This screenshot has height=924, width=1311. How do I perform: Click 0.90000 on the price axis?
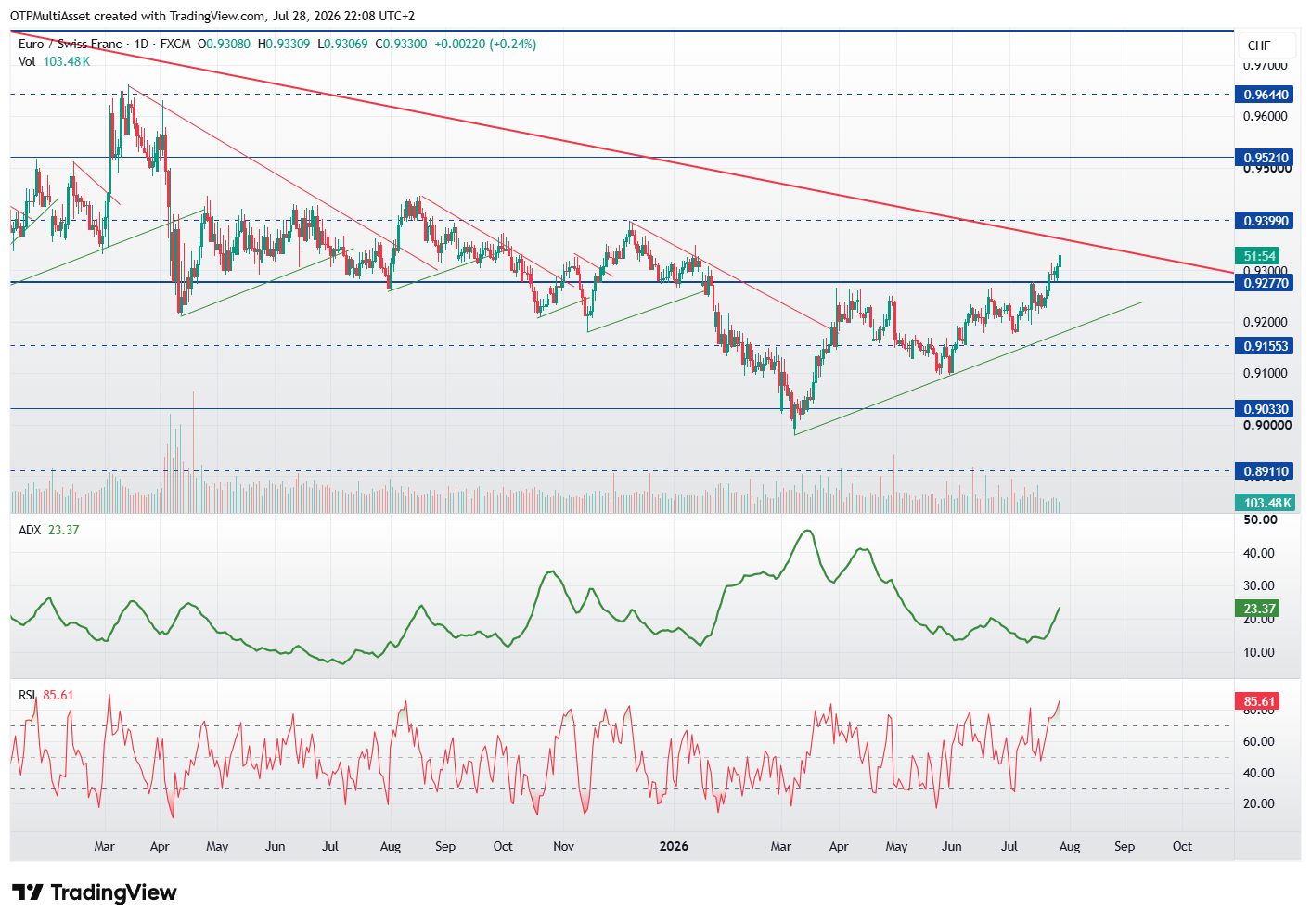[1266, 425]
